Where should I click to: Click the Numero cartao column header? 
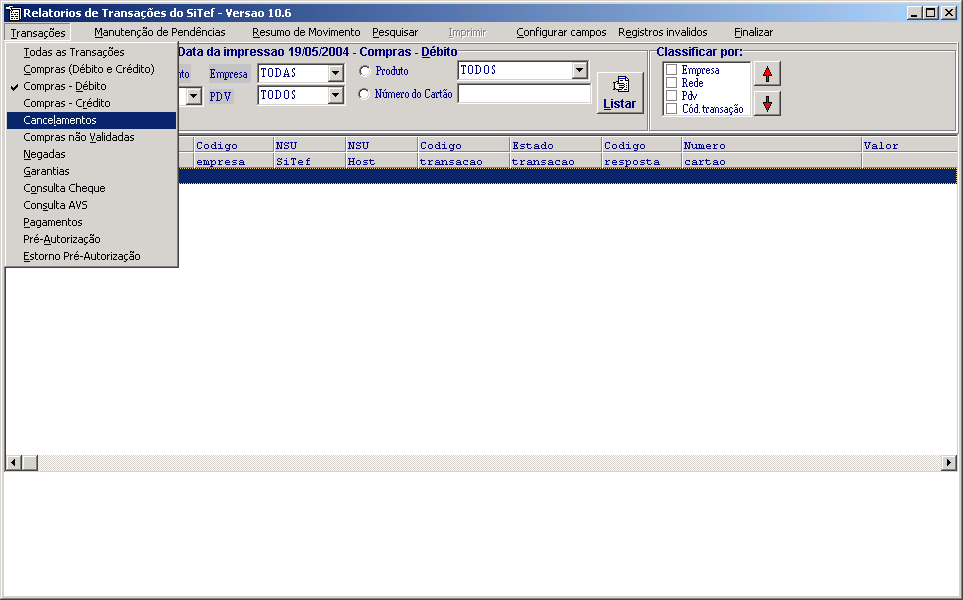pyautogui.click(x=771, y=153)
